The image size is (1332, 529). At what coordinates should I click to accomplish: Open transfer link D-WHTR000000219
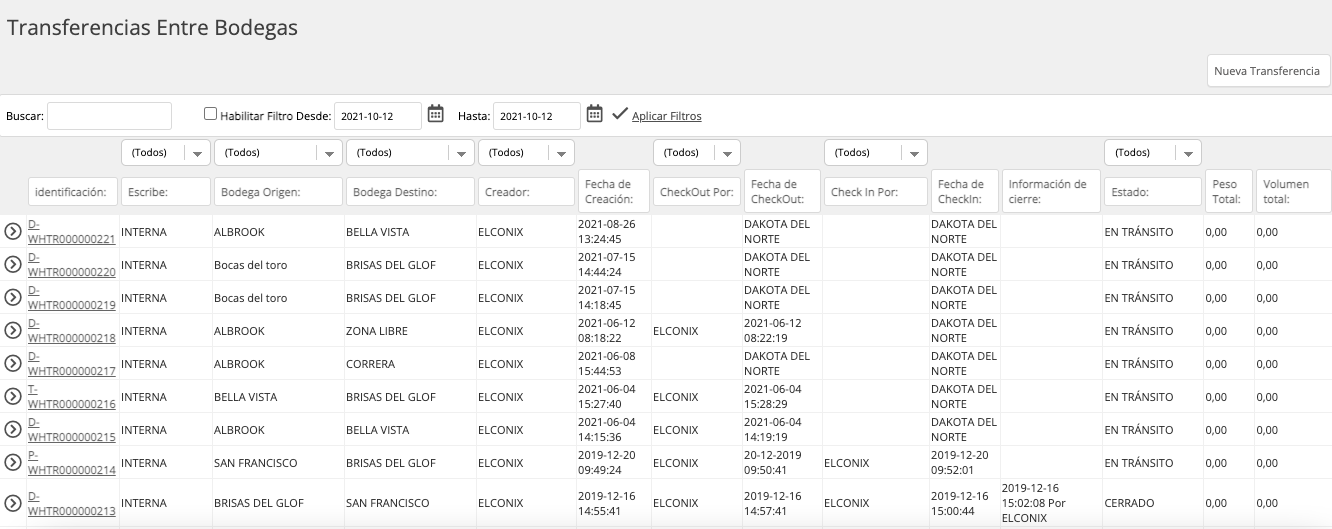tap(72, 298)
